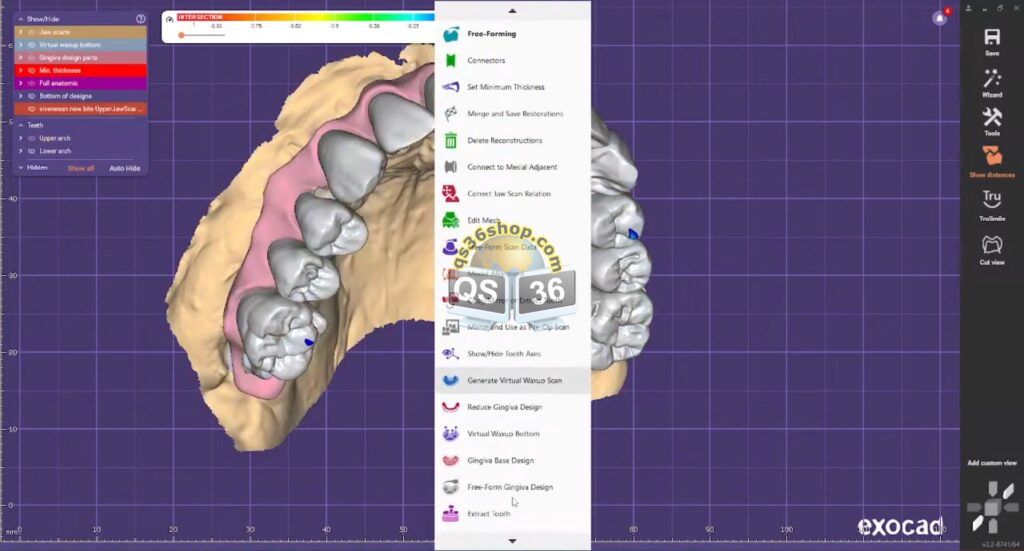Click the view orientation cube
The width and height of the screenshot is (1024, 551).
pyautogui.click(x=992, y=507)
